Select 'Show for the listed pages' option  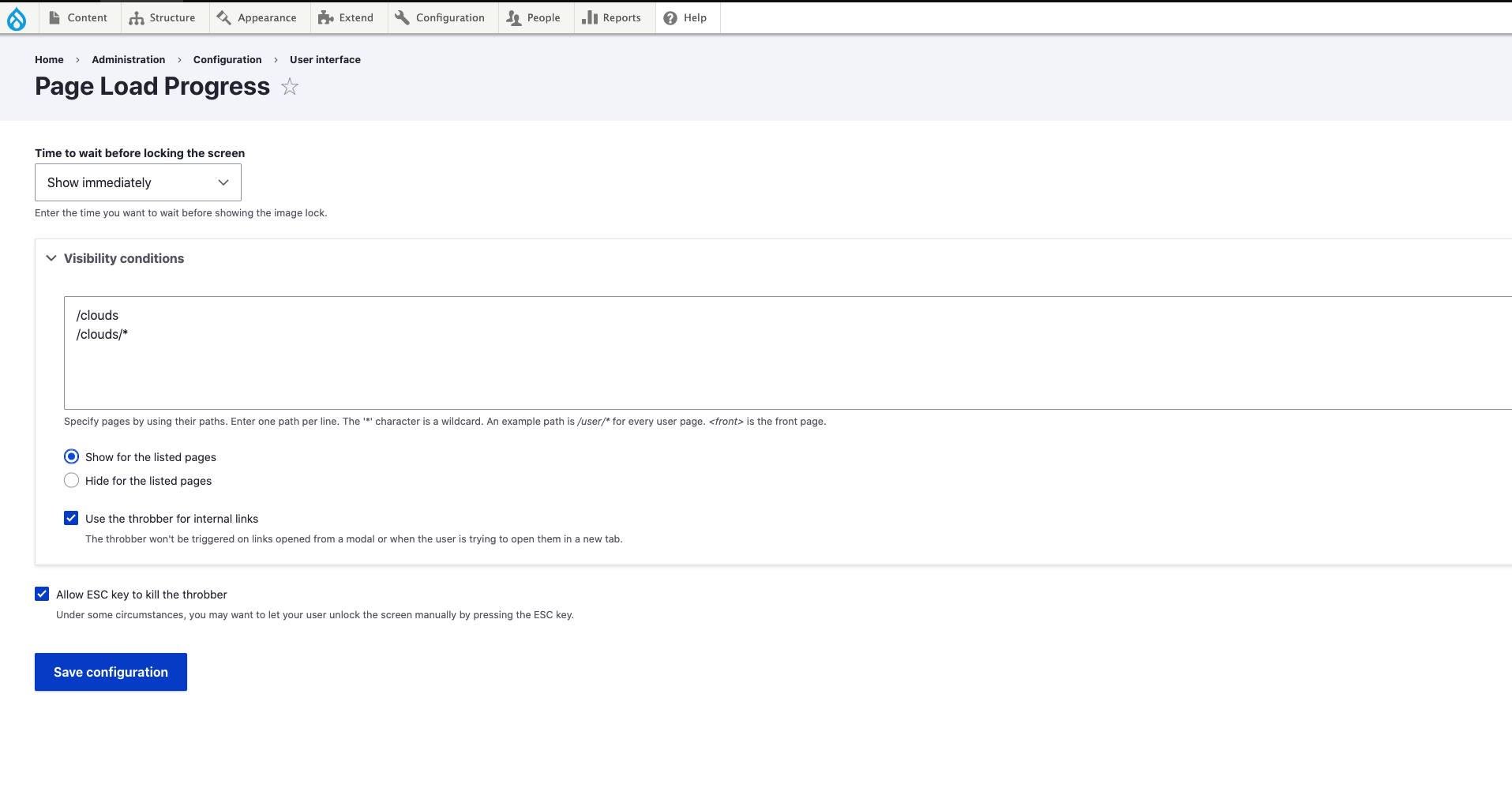pyautogui.click(x=71, y=456)
